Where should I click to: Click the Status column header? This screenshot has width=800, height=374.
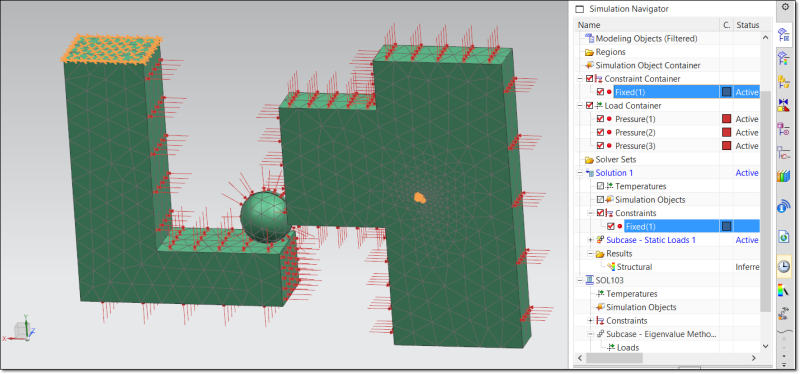[x=747, y=25]
